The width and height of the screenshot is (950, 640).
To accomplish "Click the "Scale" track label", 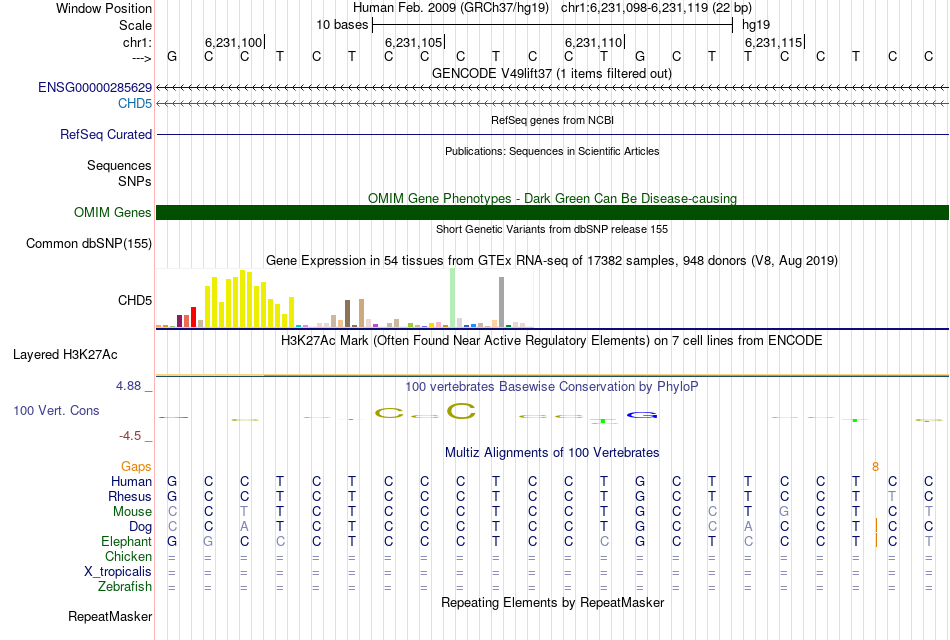I will (x=135, y=25).
